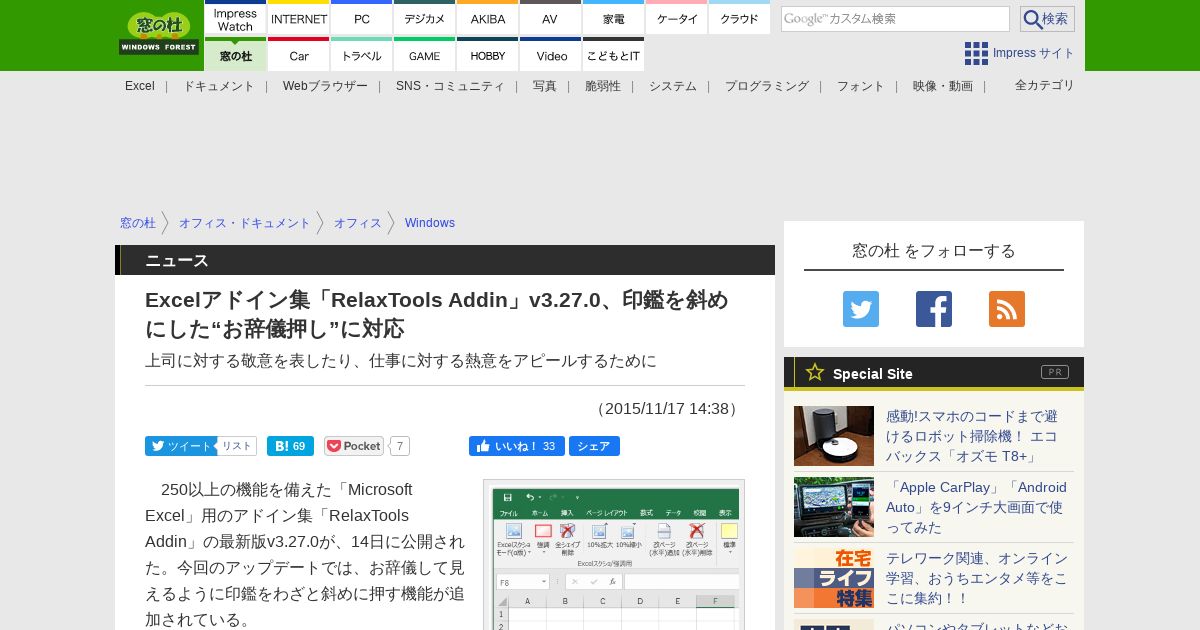Open the Apple CarPlay Android Auto link

click(976, 507)
